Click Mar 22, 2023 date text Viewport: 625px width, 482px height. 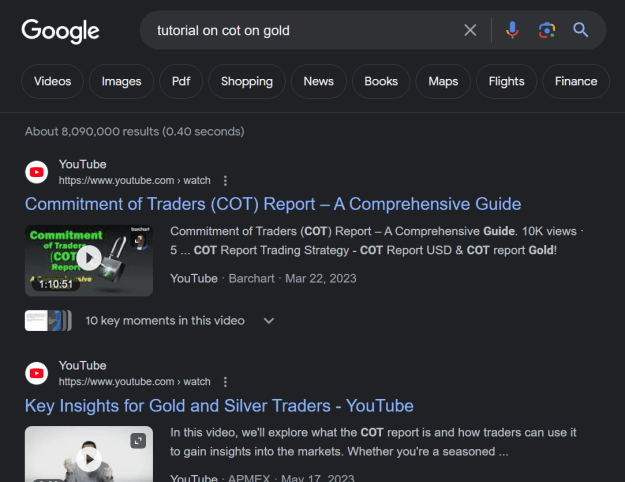coord(321,278)
